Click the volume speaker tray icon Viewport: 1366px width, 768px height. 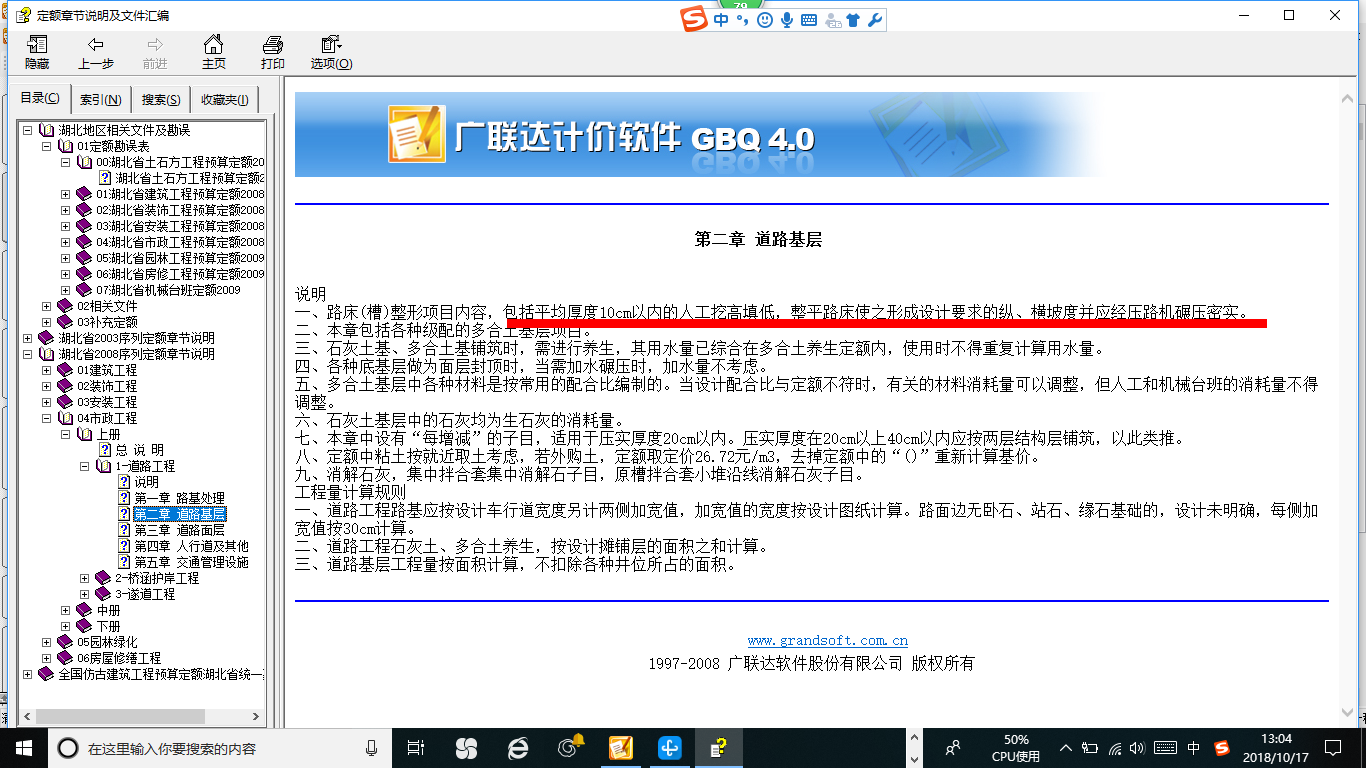tap(1137, 748)
